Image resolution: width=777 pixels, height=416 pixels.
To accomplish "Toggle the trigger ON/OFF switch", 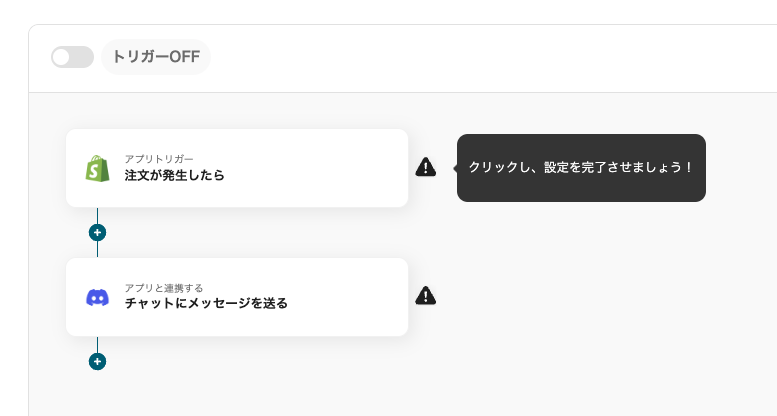I will point(72,57).
